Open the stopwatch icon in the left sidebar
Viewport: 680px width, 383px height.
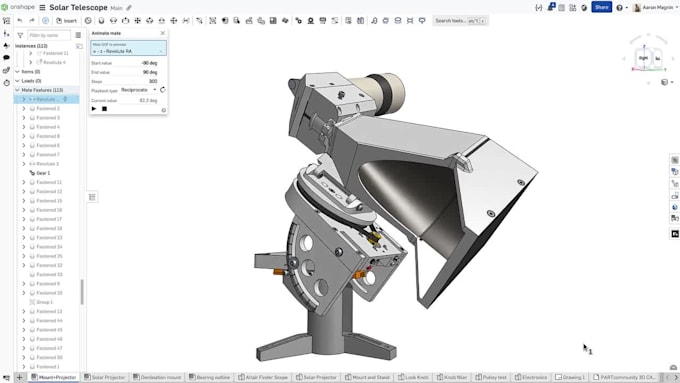point(6,82)
